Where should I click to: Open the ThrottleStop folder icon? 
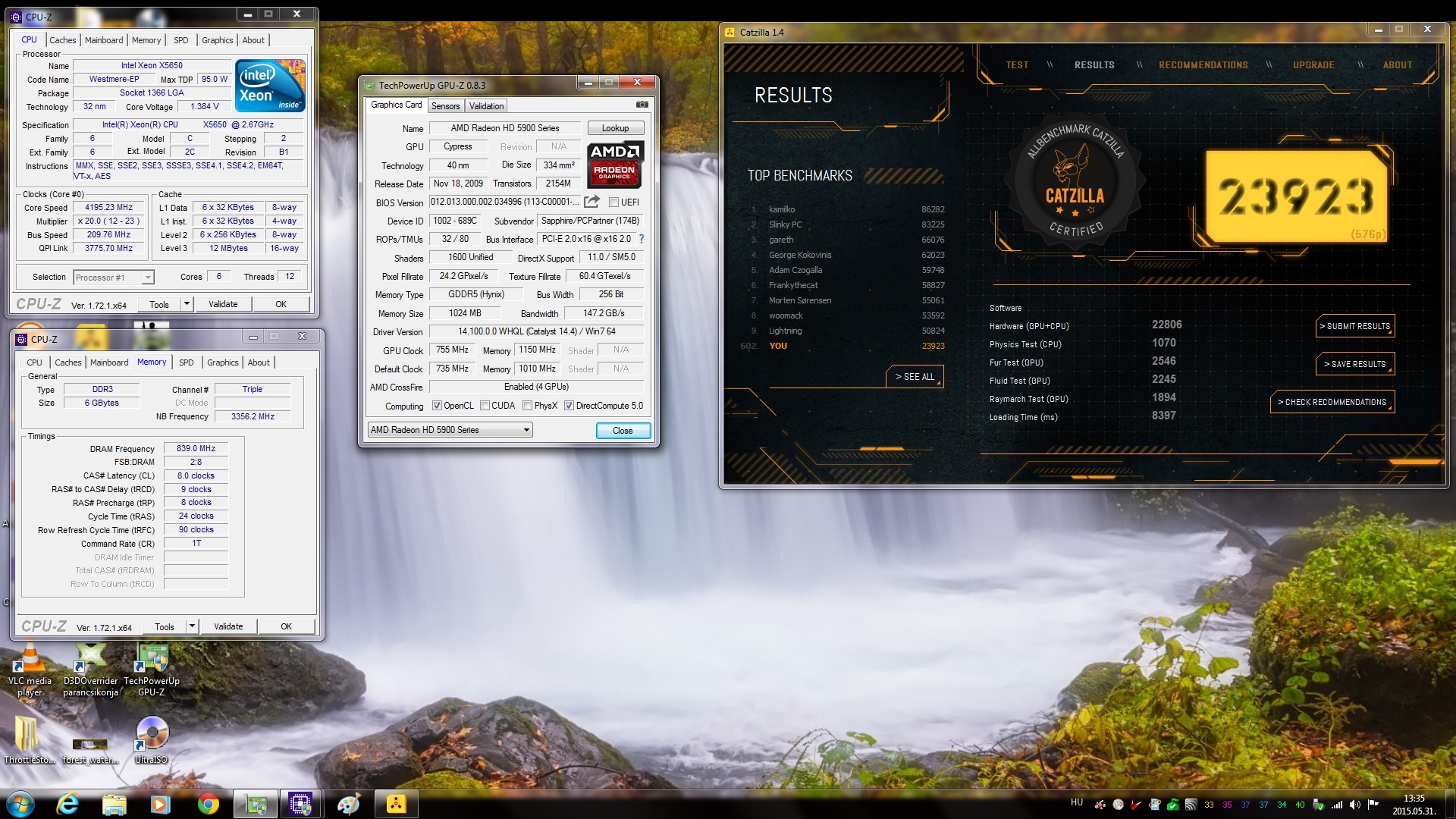29,739
